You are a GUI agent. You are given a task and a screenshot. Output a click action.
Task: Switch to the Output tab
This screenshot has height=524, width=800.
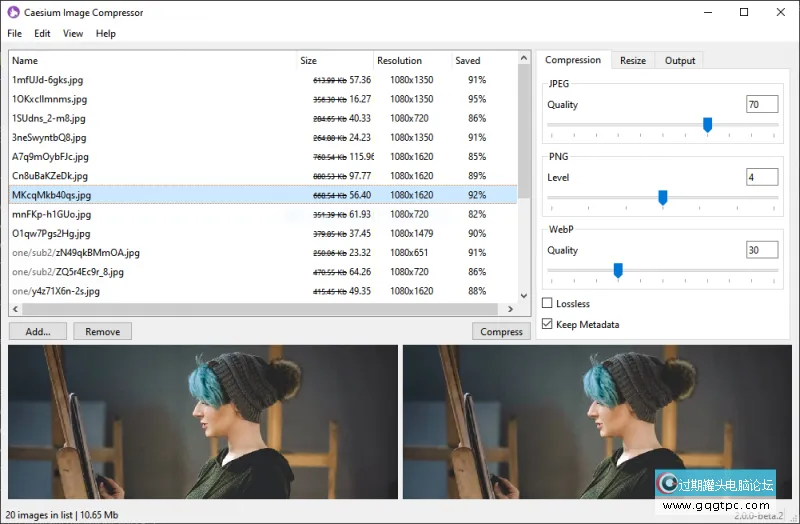point(680,60)
